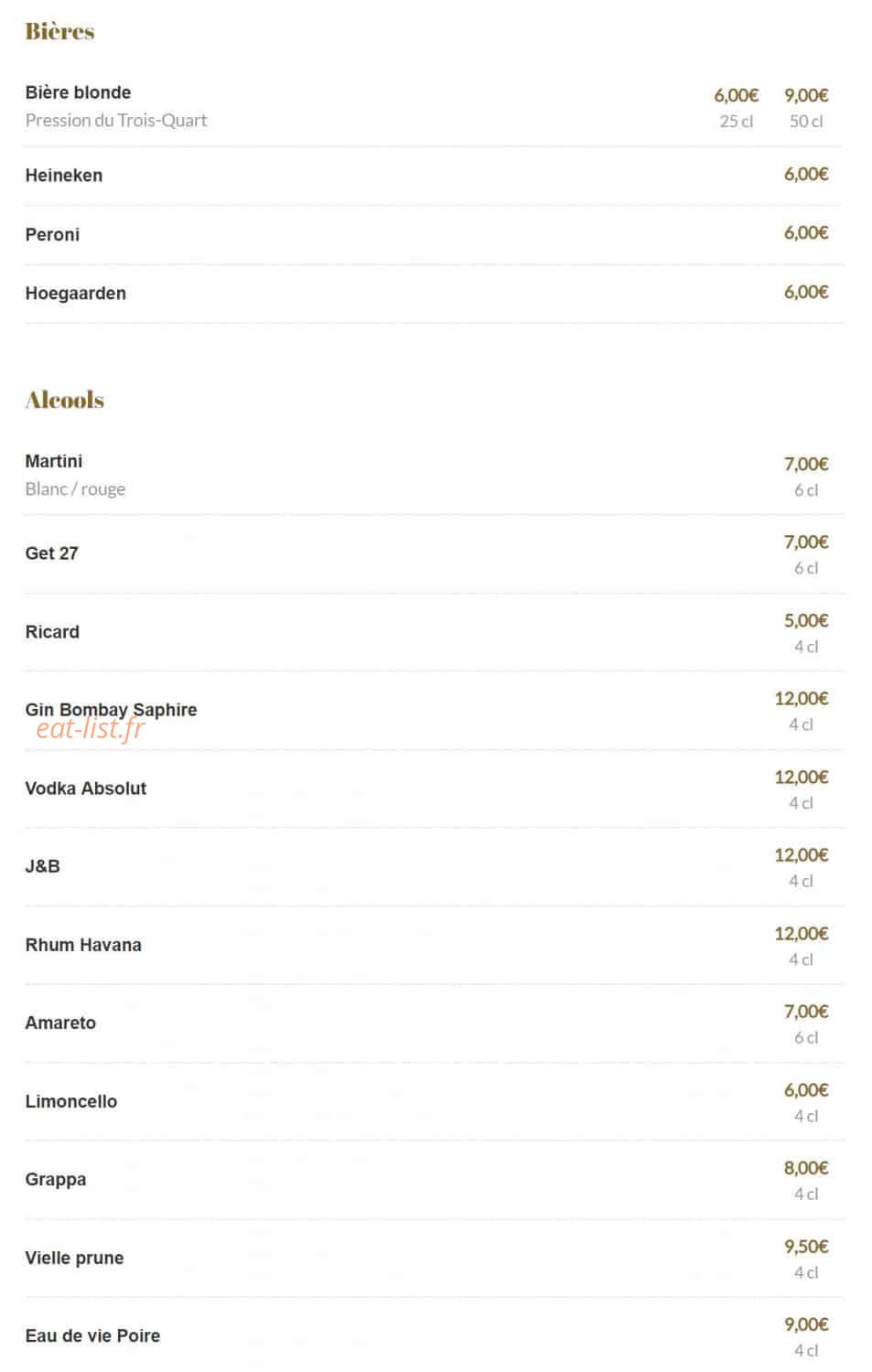872x1372 pixels.
Task: Select the Limoncello item
Action: tap(70, 1101)
